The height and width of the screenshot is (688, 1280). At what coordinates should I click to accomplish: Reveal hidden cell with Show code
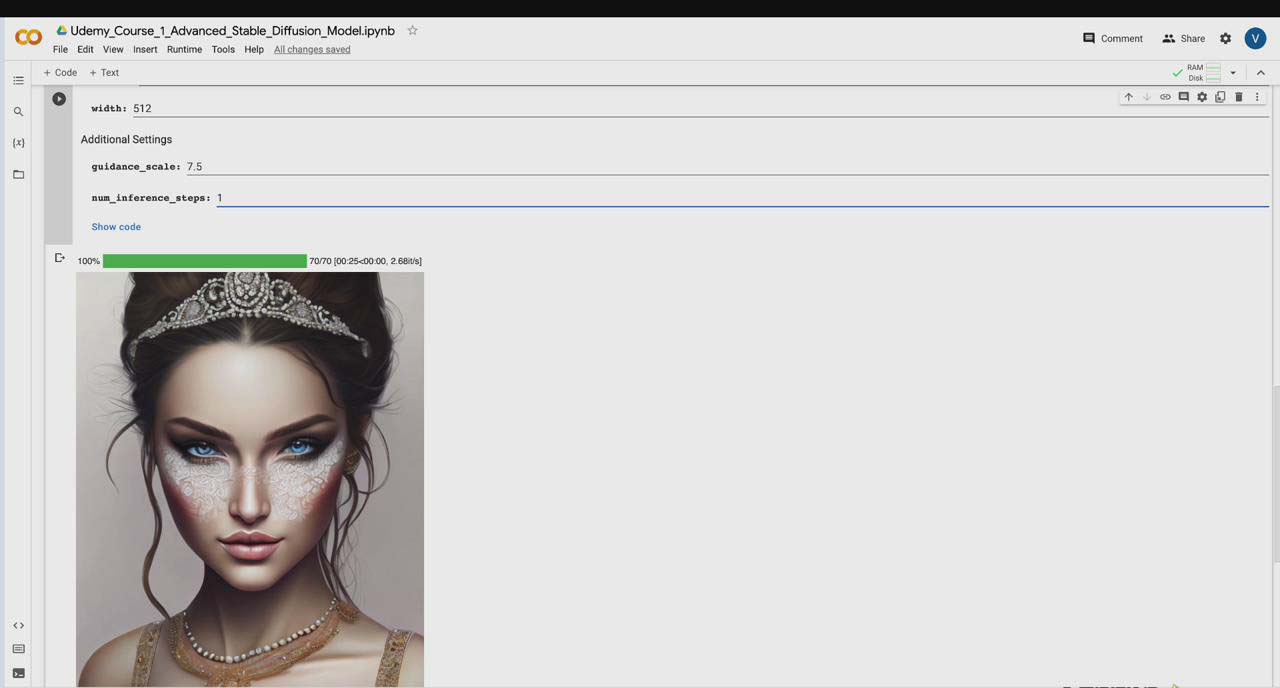click(x=116, y=227)
